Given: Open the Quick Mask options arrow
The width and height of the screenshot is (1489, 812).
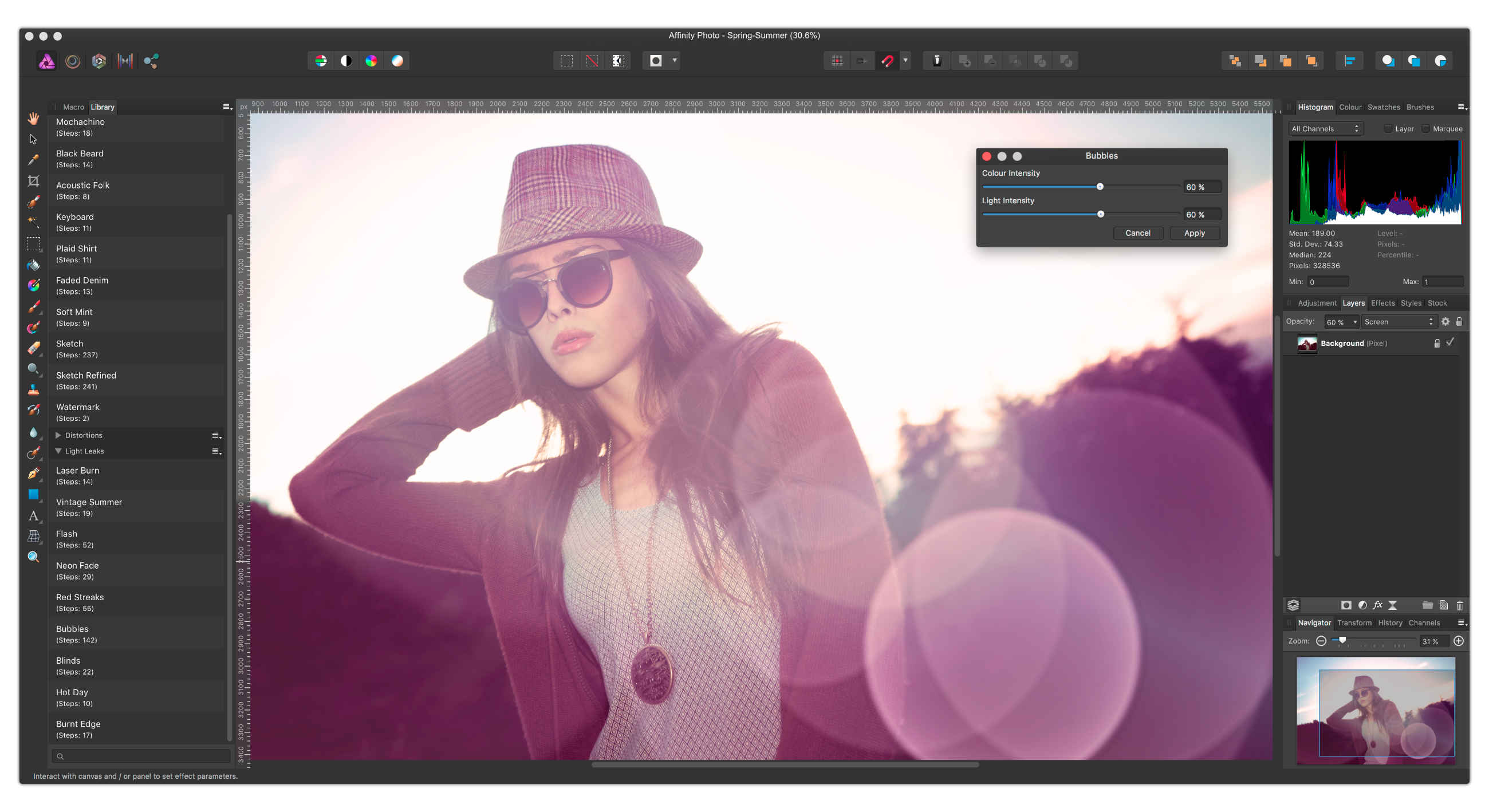Looking at the screenshot, I should point(675,61).
